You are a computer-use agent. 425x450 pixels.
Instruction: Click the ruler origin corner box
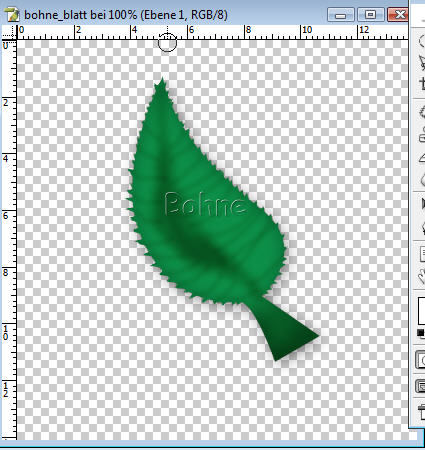[x=9, y=33]
